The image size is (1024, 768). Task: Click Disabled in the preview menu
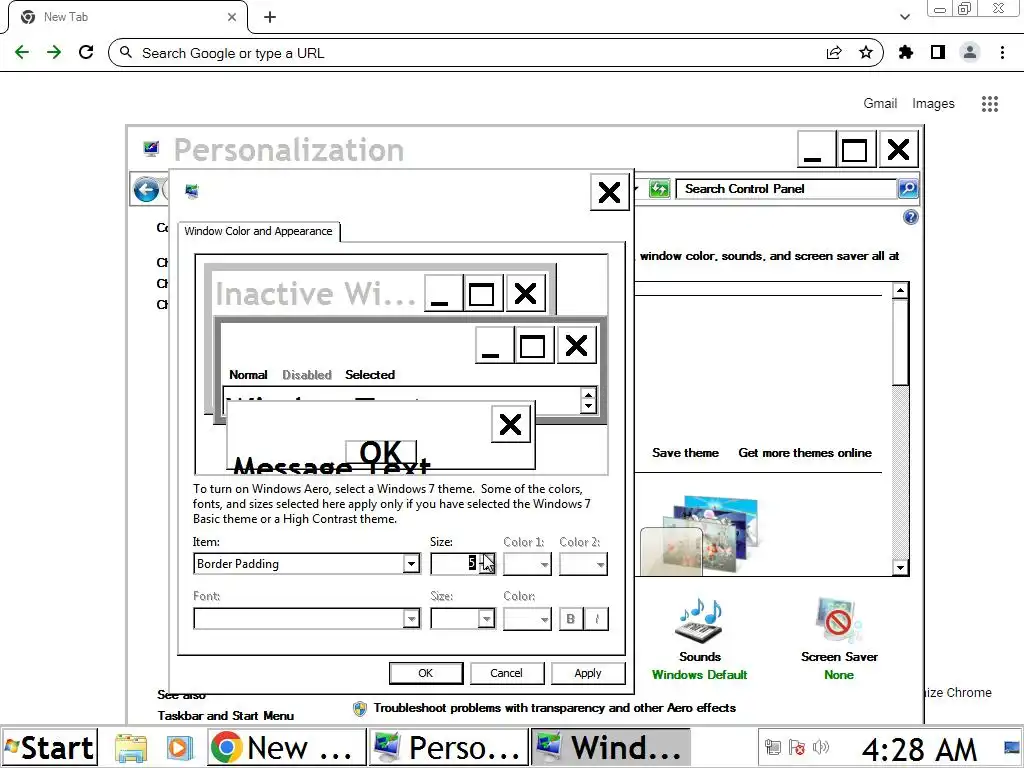click(307, 375)
